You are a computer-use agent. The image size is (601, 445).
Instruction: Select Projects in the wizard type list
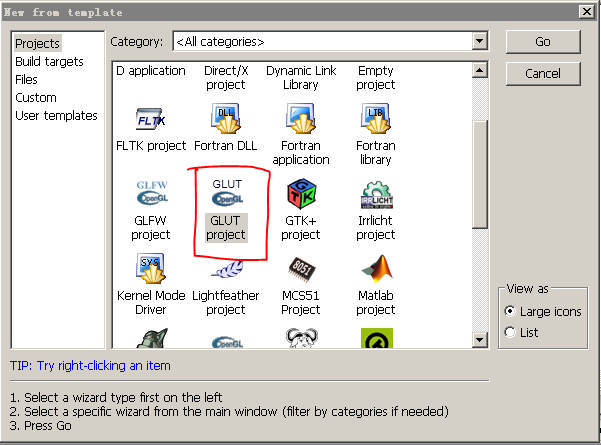point(38,44)
